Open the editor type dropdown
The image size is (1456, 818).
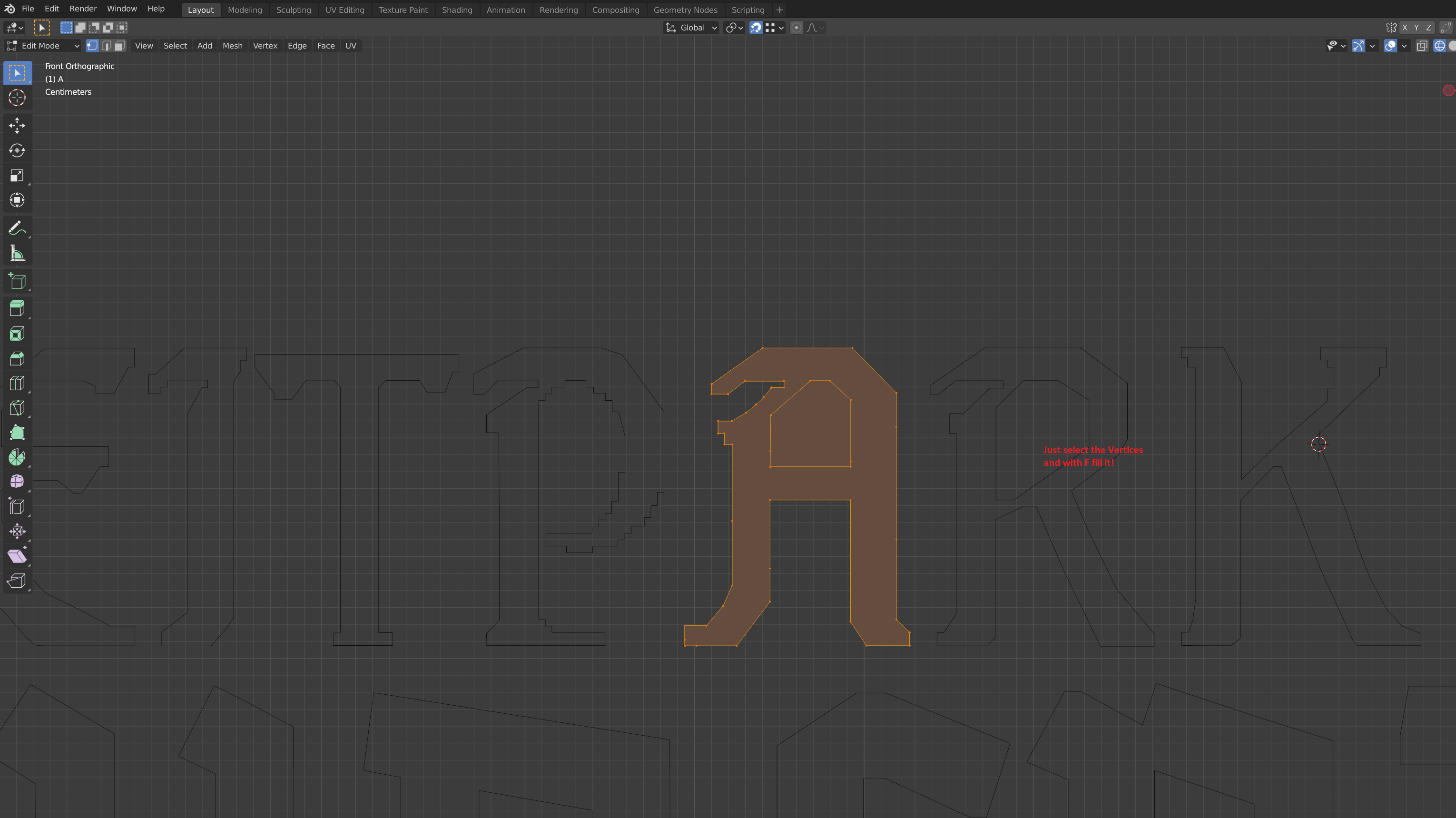click(14, 28)
